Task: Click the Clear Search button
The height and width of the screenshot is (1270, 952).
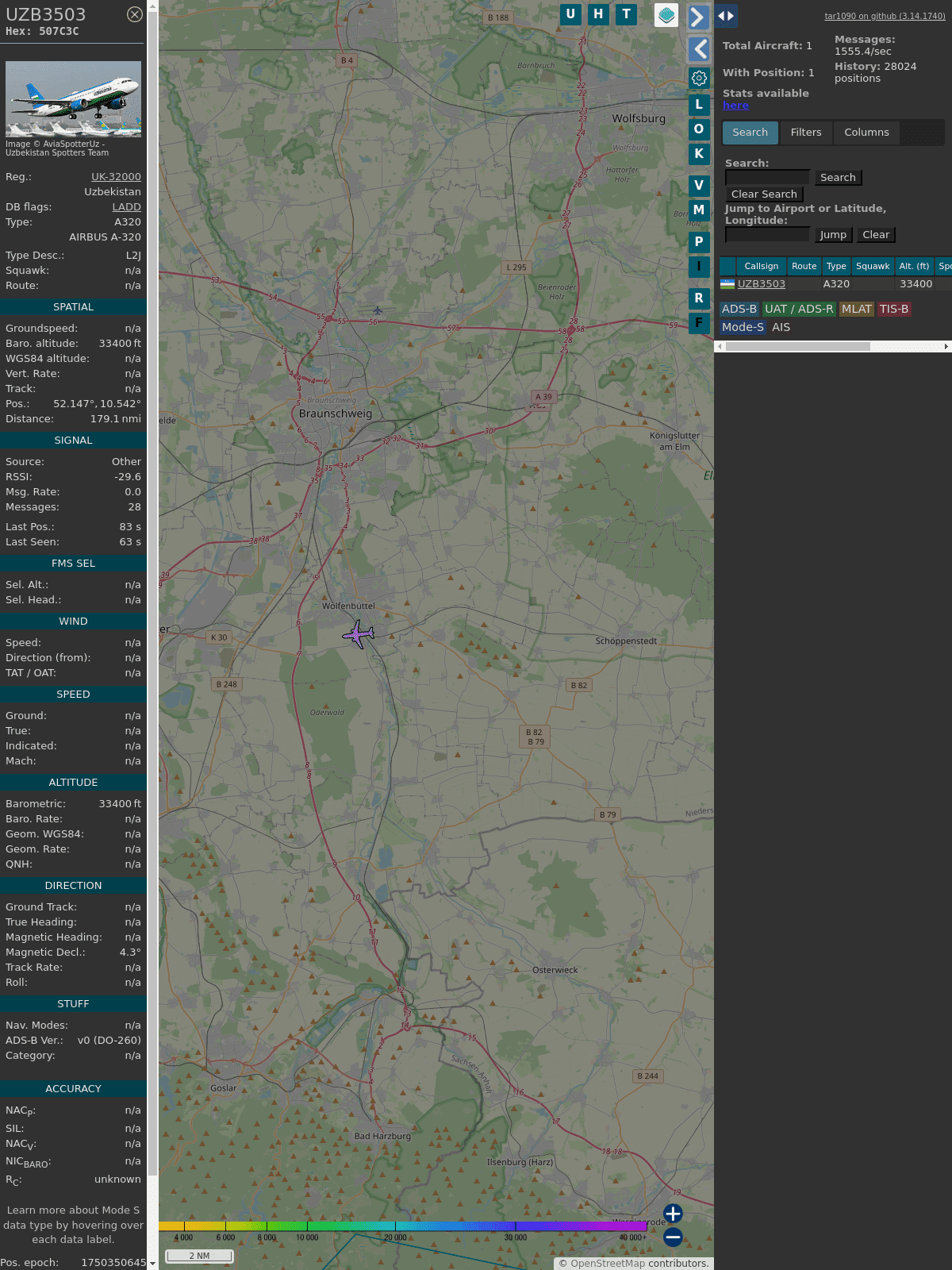Action: [x=764, y=194]
